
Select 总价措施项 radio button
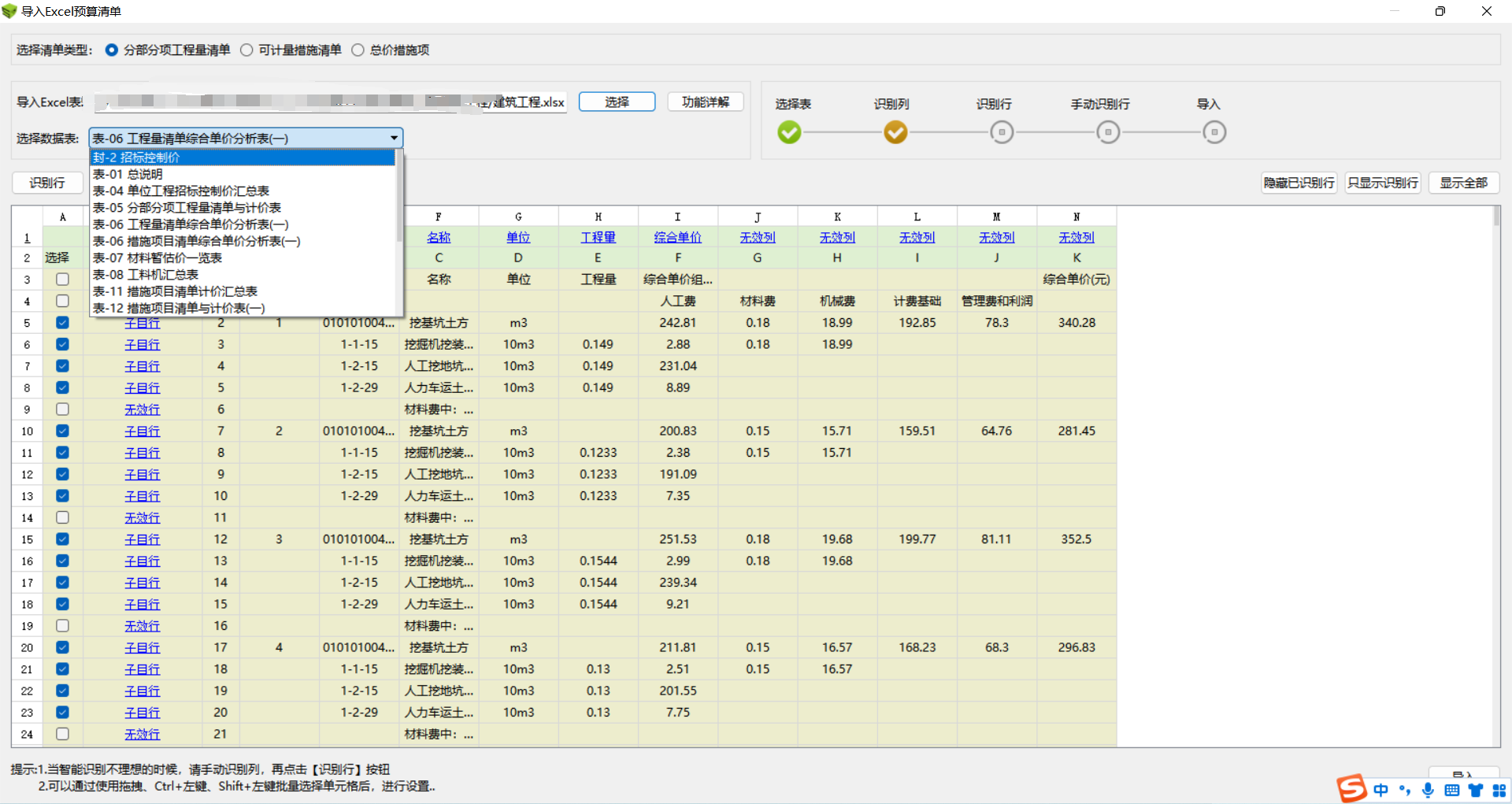358,50
